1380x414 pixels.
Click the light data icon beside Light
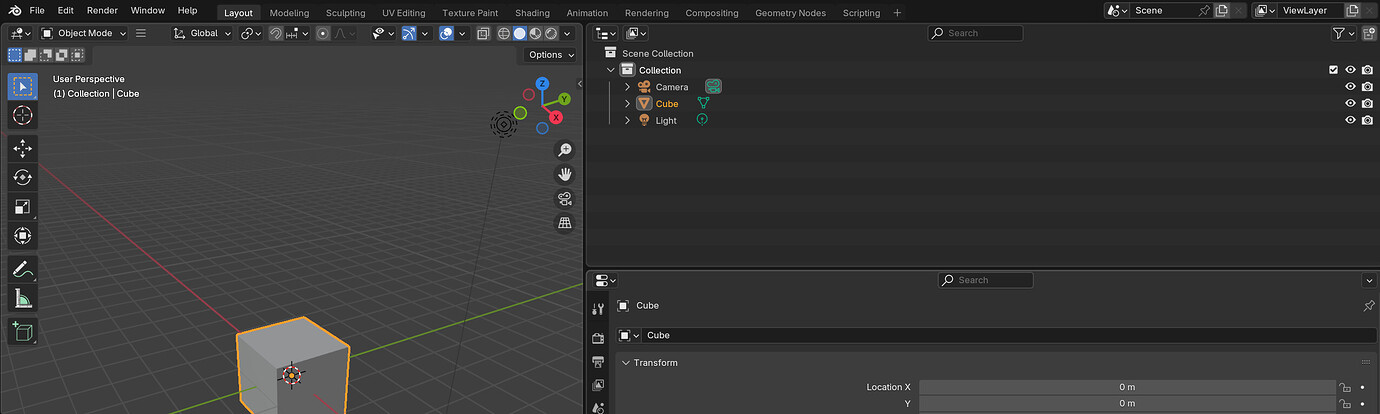(702, 120)
